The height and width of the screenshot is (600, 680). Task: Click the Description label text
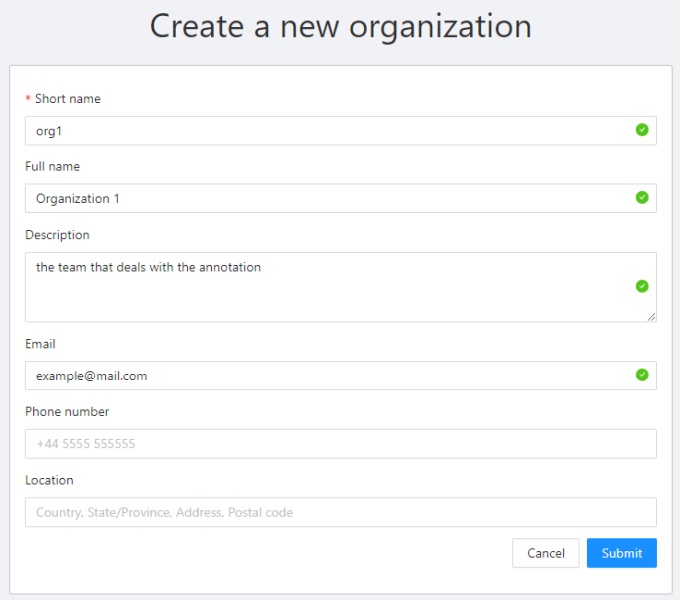(57, 235)
